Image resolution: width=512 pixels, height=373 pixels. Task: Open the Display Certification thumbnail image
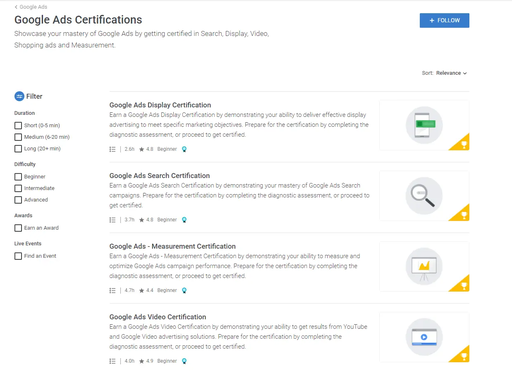point(424,125)
